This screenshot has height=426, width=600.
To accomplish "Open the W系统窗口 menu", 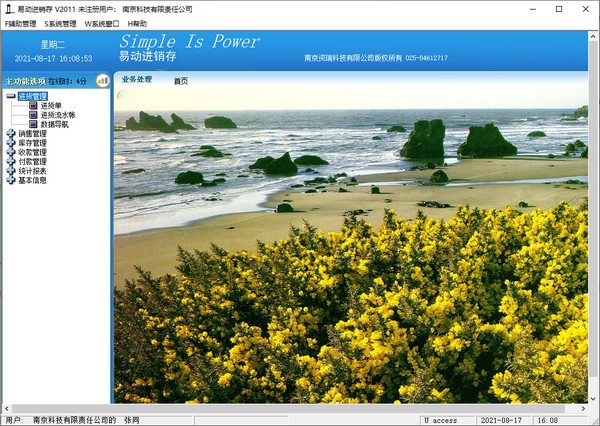I will click(101, 23).
